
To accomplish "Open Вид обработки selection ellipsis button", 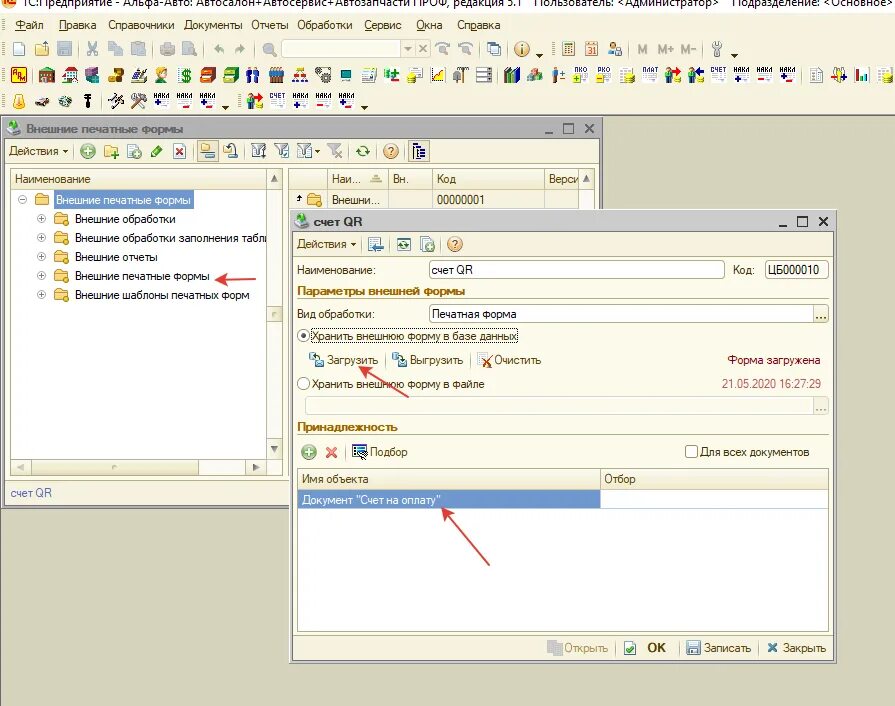I will point(821,314).
